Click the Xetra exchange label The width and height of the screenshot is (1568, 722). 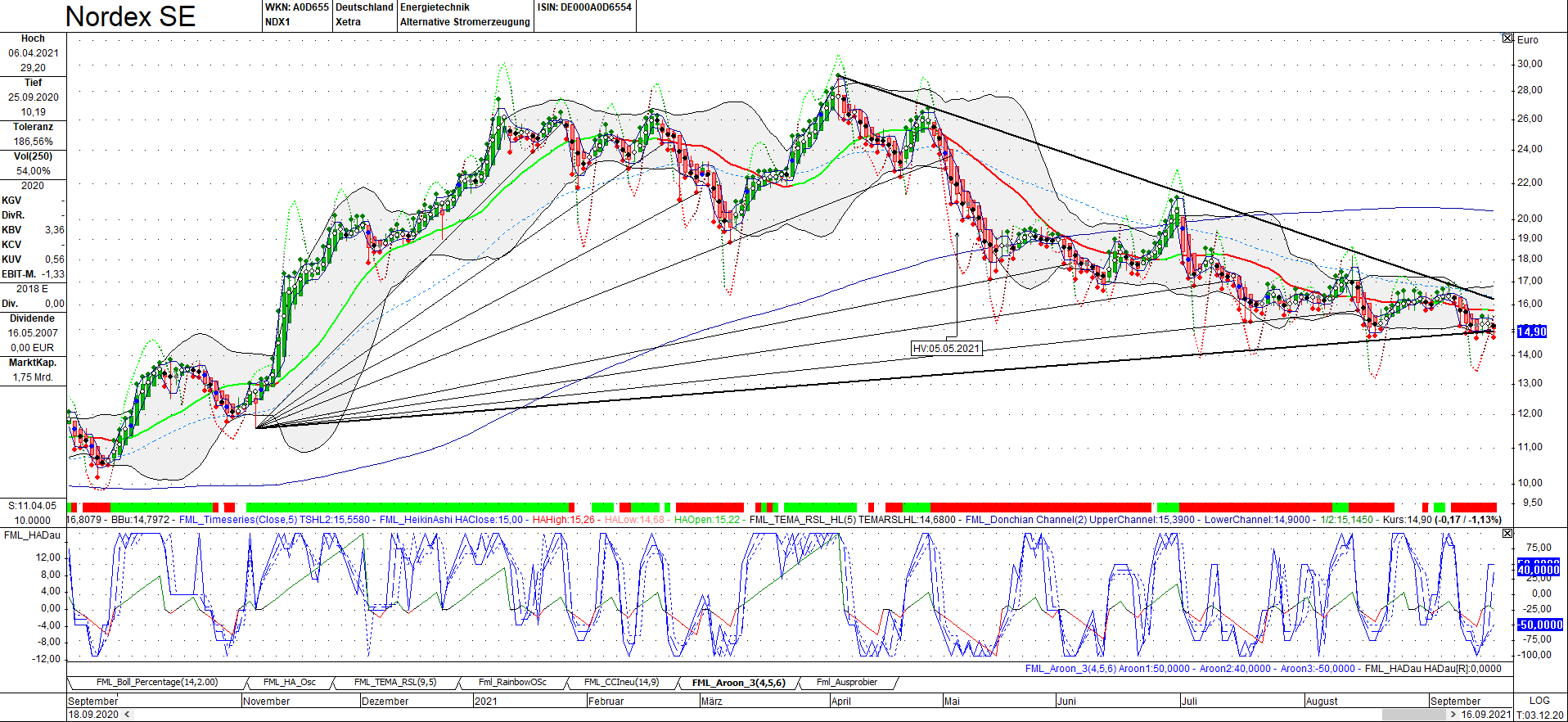pos(348,22)
